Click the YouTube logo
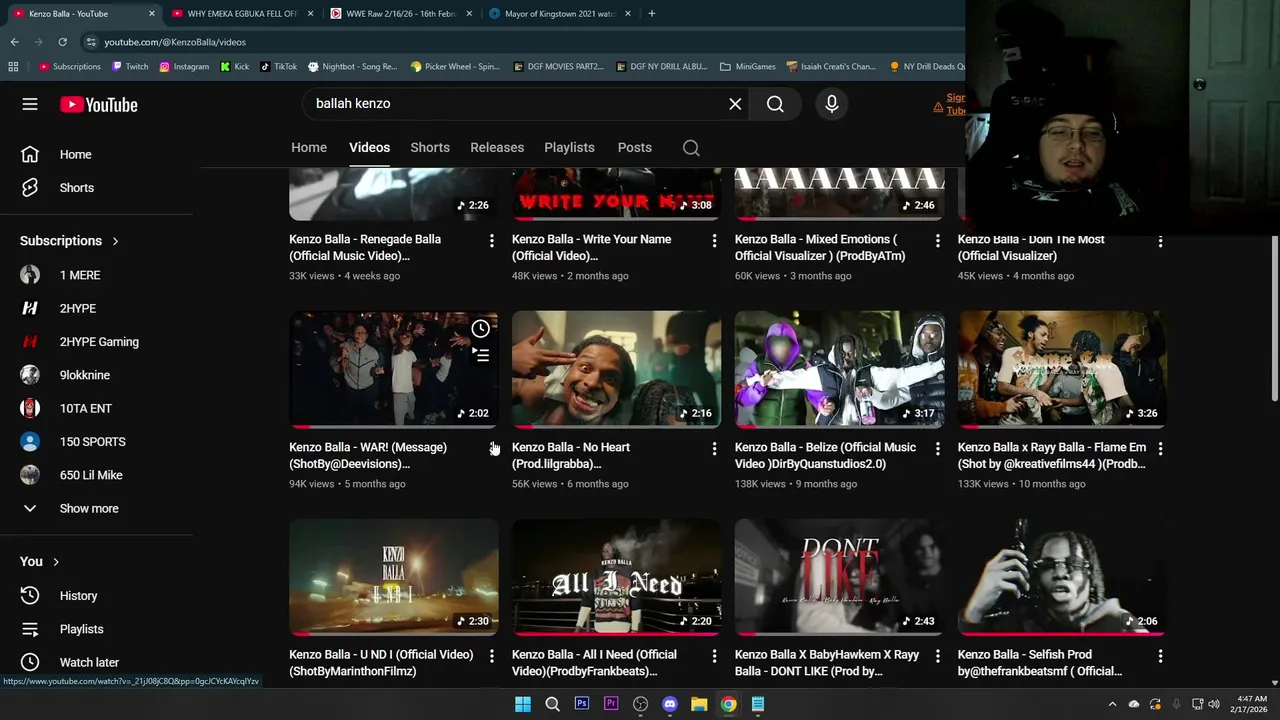Image resolution: width=1280 pixels, height=720 pixels. 98,104
